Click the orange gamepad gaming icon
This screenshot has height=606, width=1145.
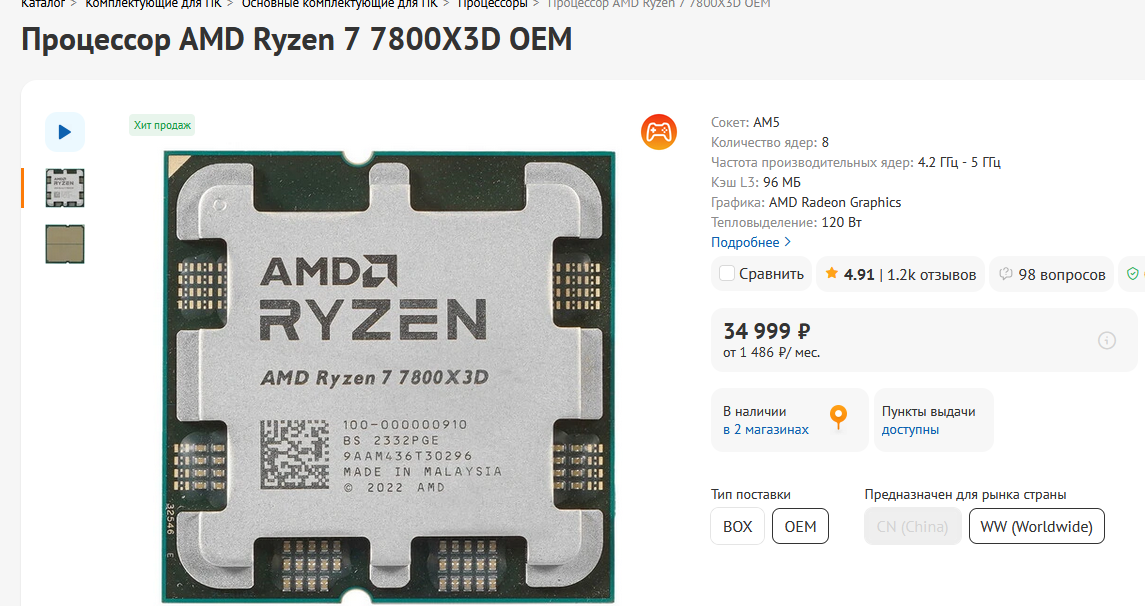coord(659,132)
